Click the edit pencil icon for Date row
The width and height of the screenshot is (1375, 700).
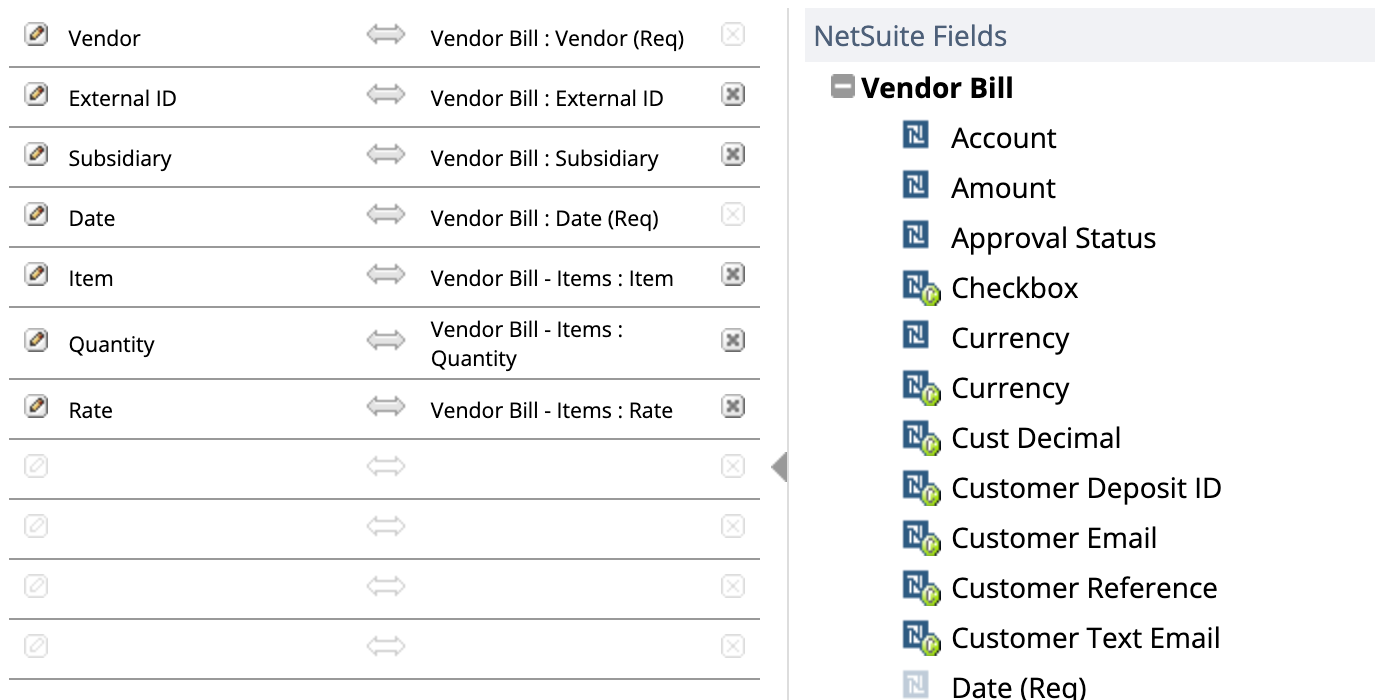tap(36, 215)
